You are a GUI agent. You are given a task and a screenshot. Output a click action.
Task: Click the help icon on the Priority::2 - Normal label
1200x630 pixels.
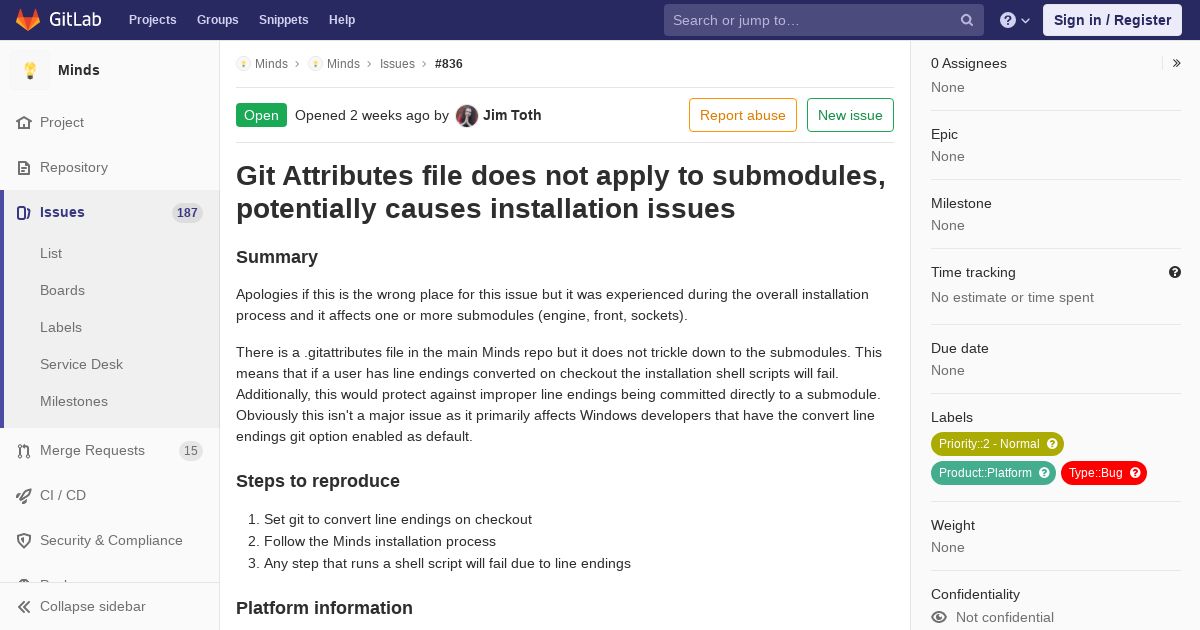pos(1052,444)
